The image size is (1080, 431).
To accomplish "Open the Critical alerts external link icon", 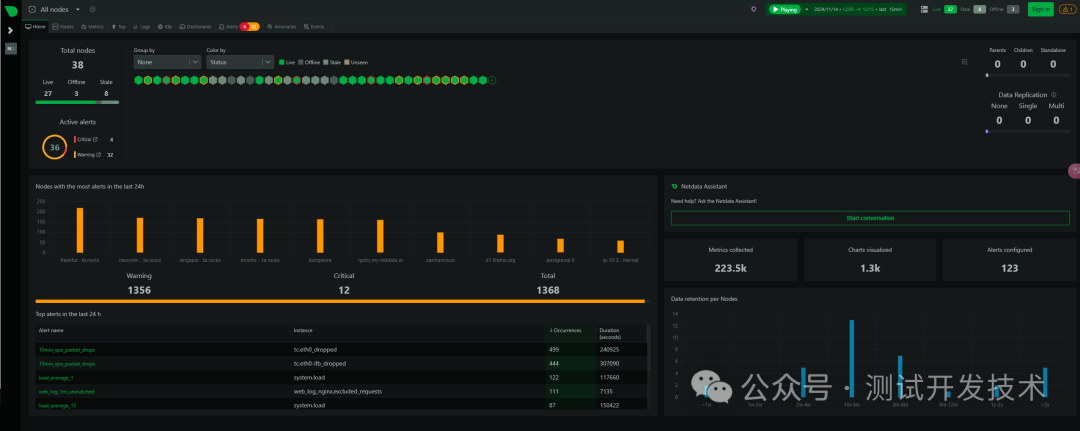I will [x=95, y=140].
